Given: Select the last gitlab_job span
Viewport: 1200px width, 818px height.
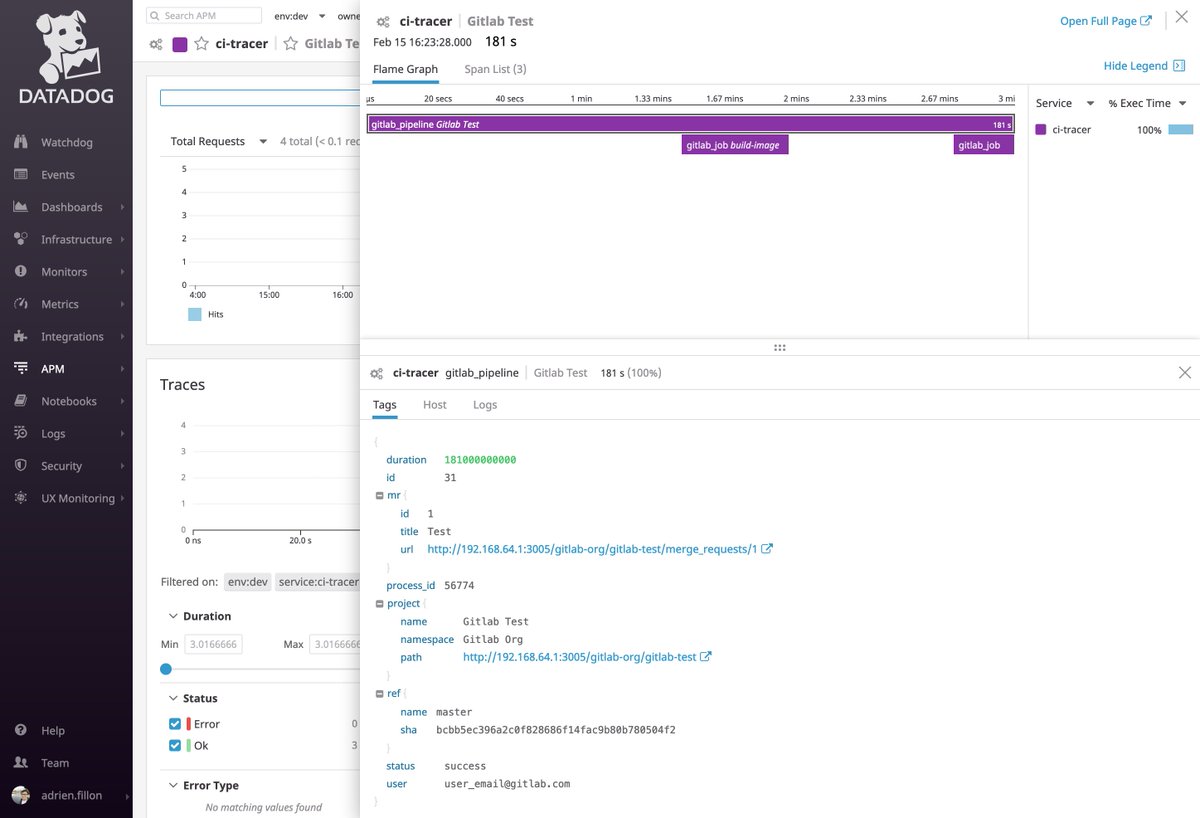Looking at the screenshot, I should coord(984,145).
